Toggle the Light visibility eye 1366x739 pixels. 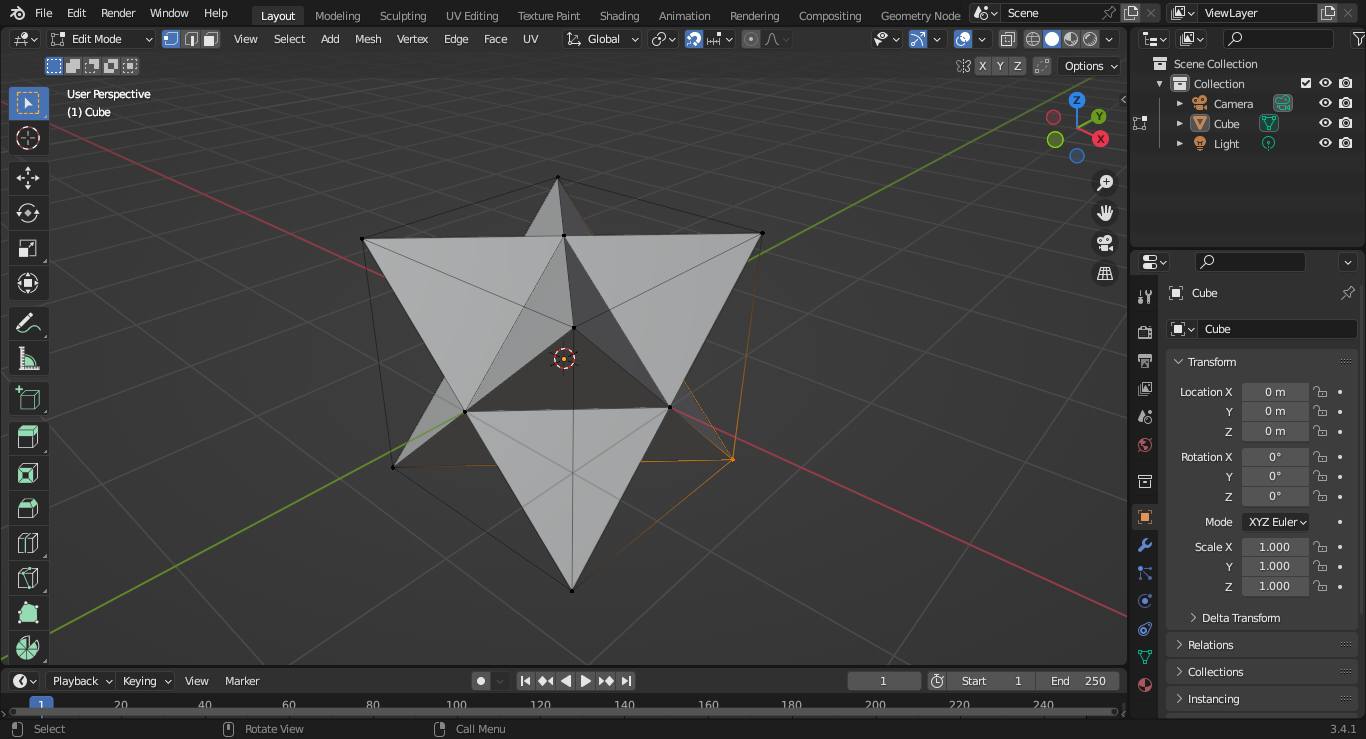pos(1325,144)
